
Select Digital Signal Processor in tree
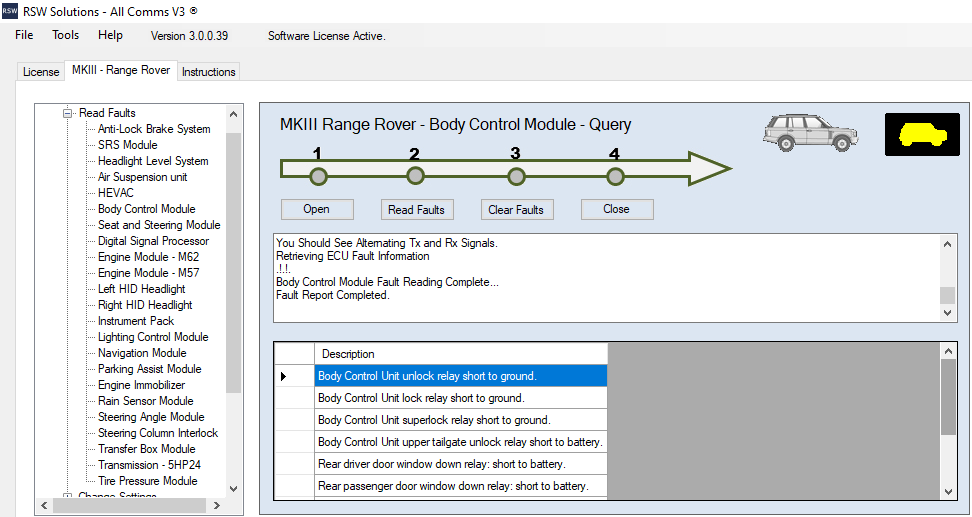click(154, 241)
